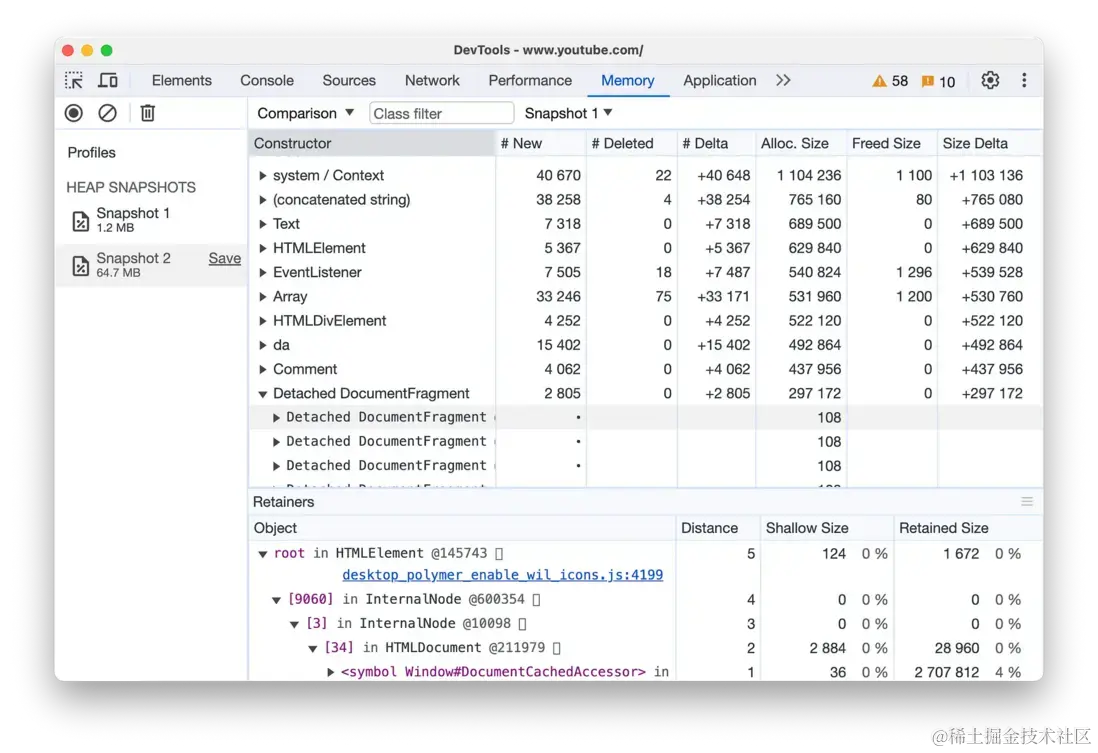Sort by the Freed Size column header

point(892,144)
